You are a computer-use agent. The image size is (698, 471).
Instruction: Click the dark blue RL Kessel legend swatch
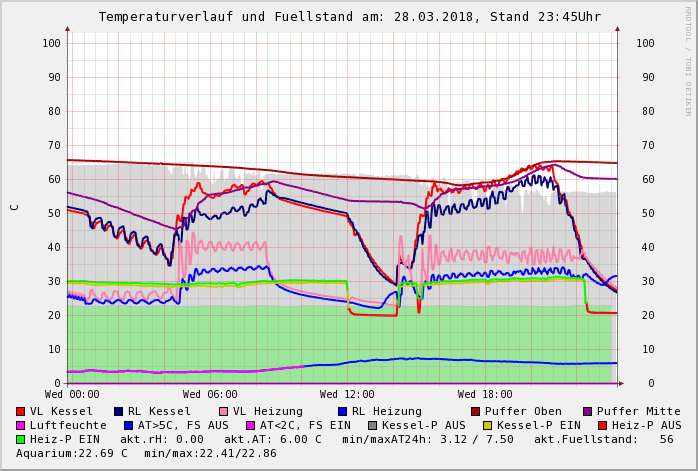click(x=119, y=411)
